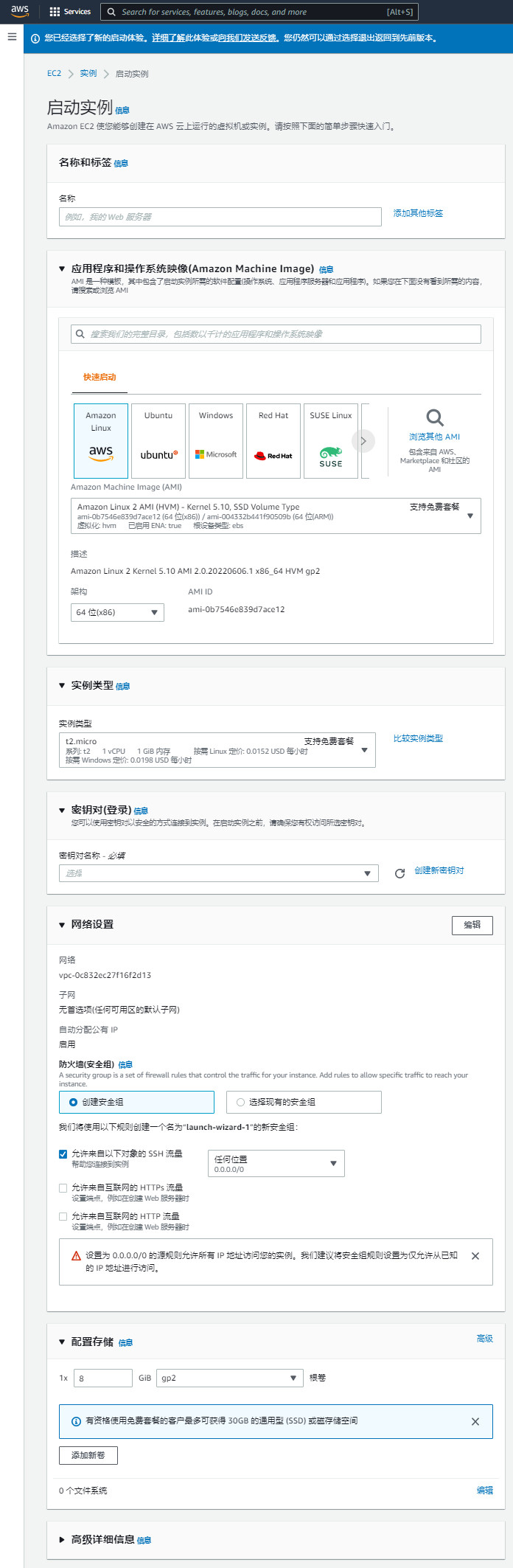
Task: Click the info icon in blue banner
Action: 35,38
